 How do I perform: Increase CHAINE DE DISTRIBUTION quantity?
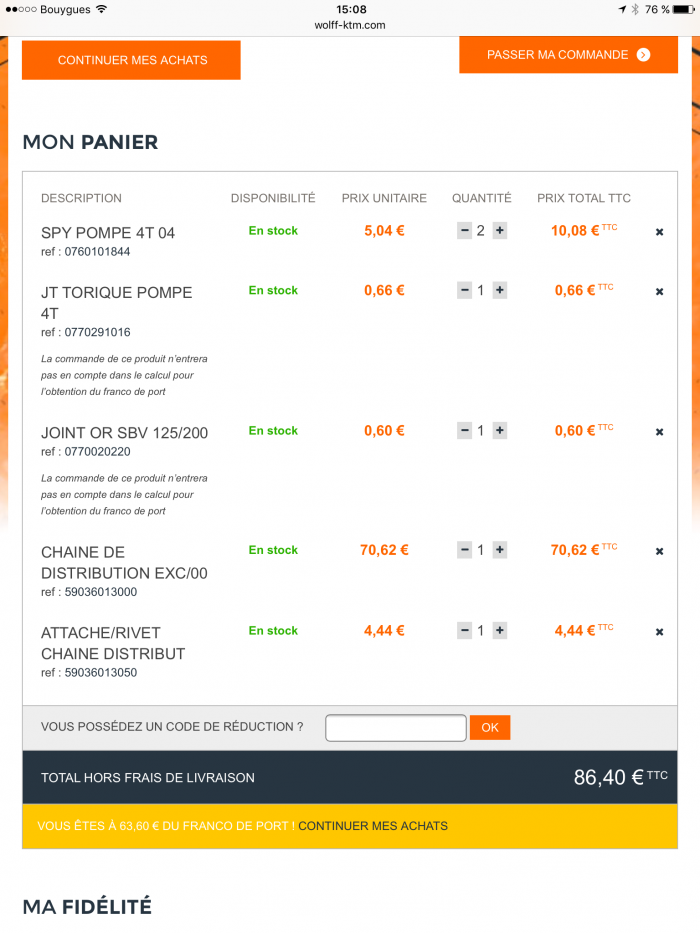tap(500, 551)
